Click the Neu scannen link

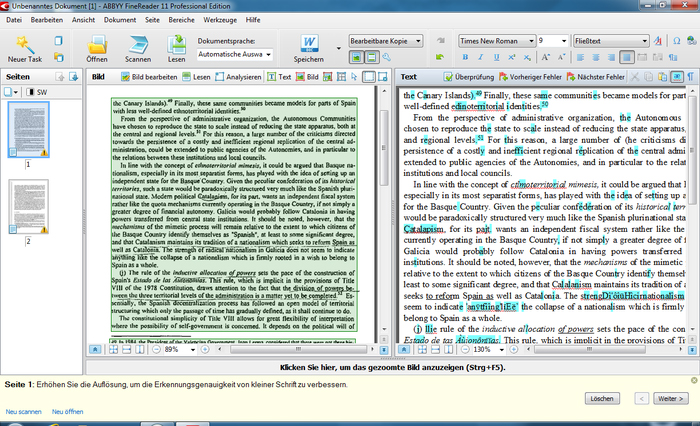click(23, 411)
